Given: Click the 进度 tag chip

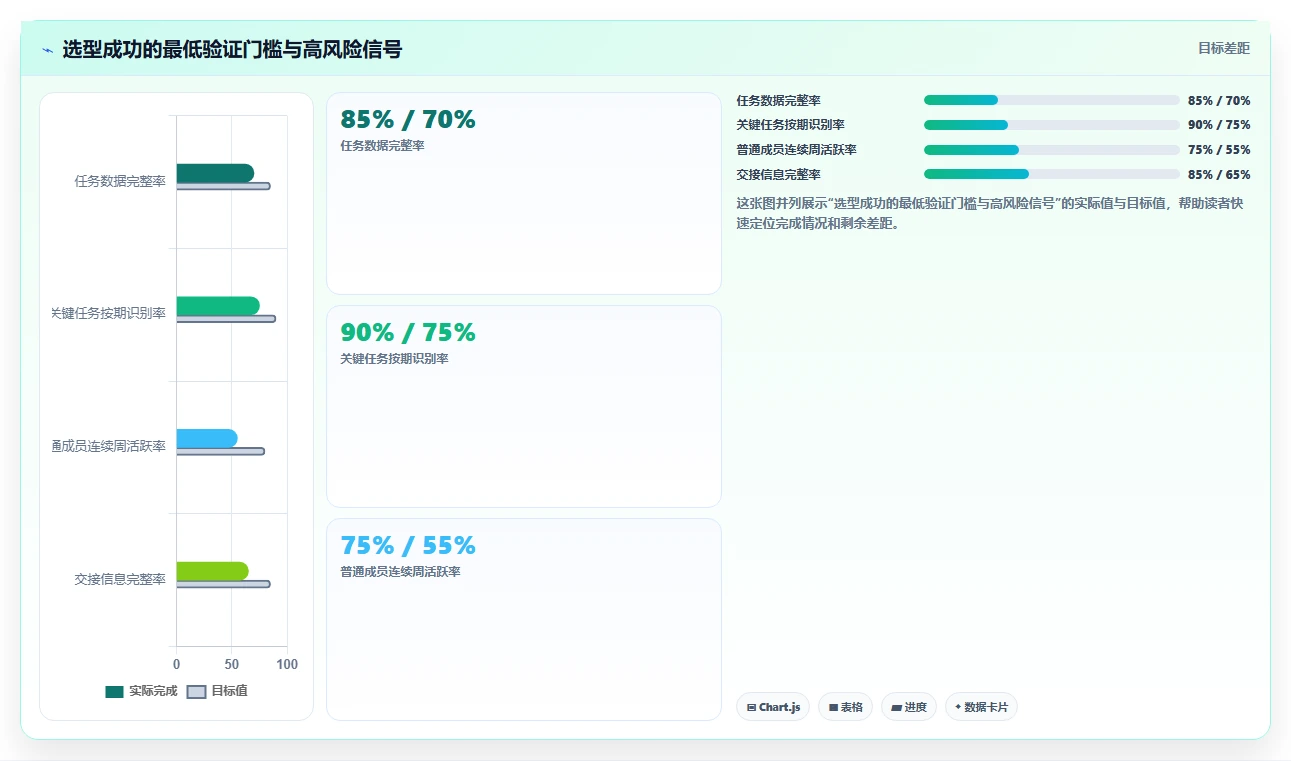Looking at the screenshot, I should [x=909, y=707].
